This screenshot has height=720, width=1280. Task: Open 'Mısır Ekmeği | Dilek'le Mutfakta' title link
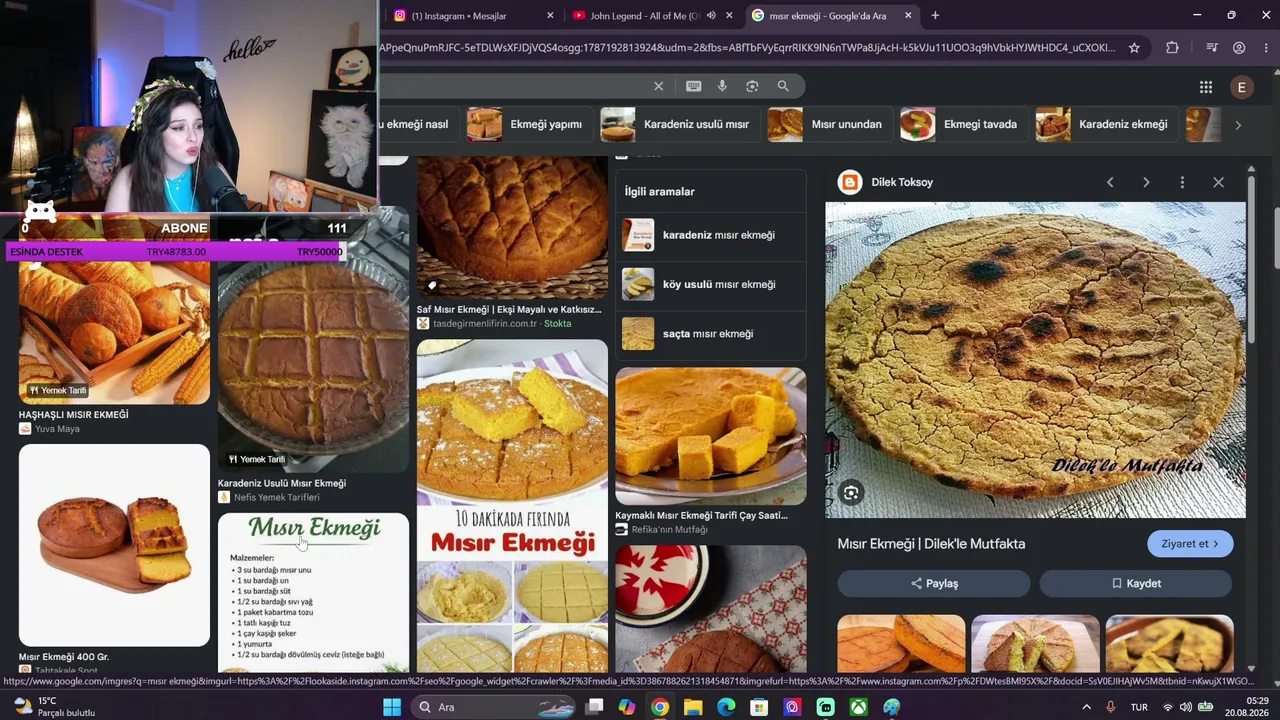click(x=931, y=544)
